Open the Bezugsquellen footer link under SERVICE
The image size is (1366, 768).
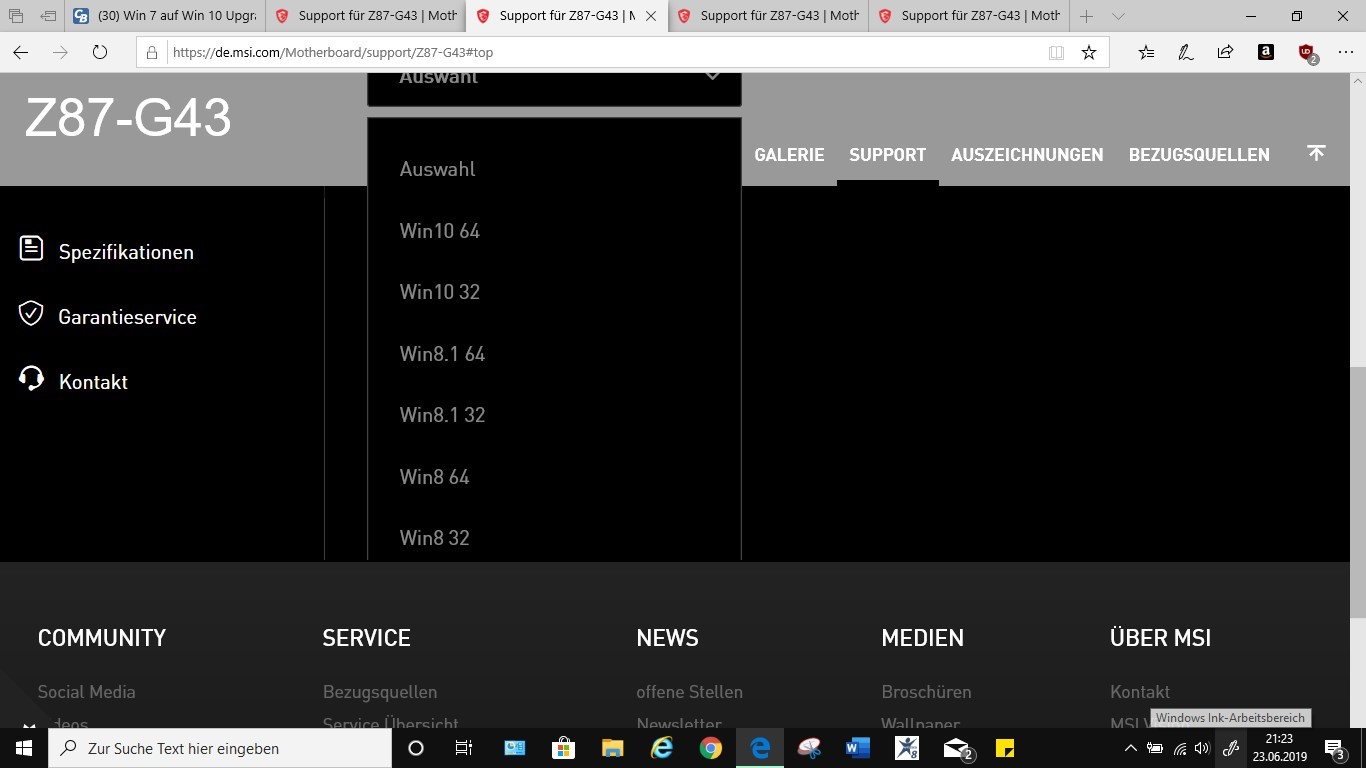point(380,692)
